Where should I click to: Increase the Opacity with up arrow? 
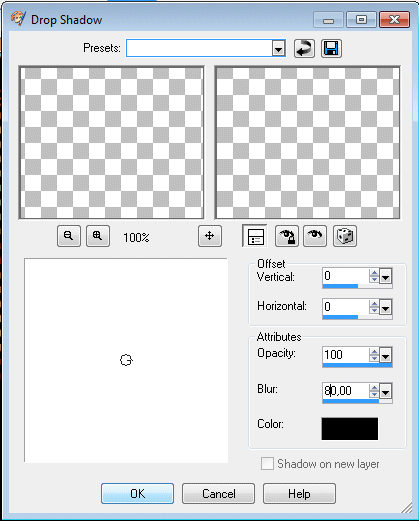[374, 352]
